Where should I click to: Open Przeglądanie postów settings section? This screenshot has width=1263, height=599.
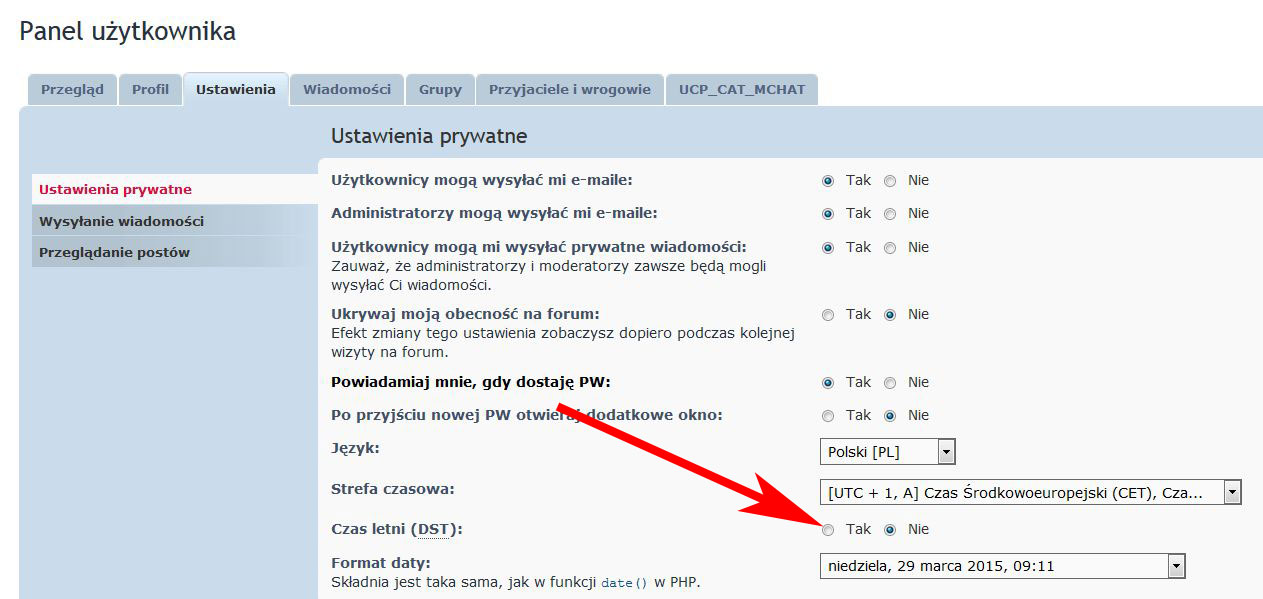[114, 252]
